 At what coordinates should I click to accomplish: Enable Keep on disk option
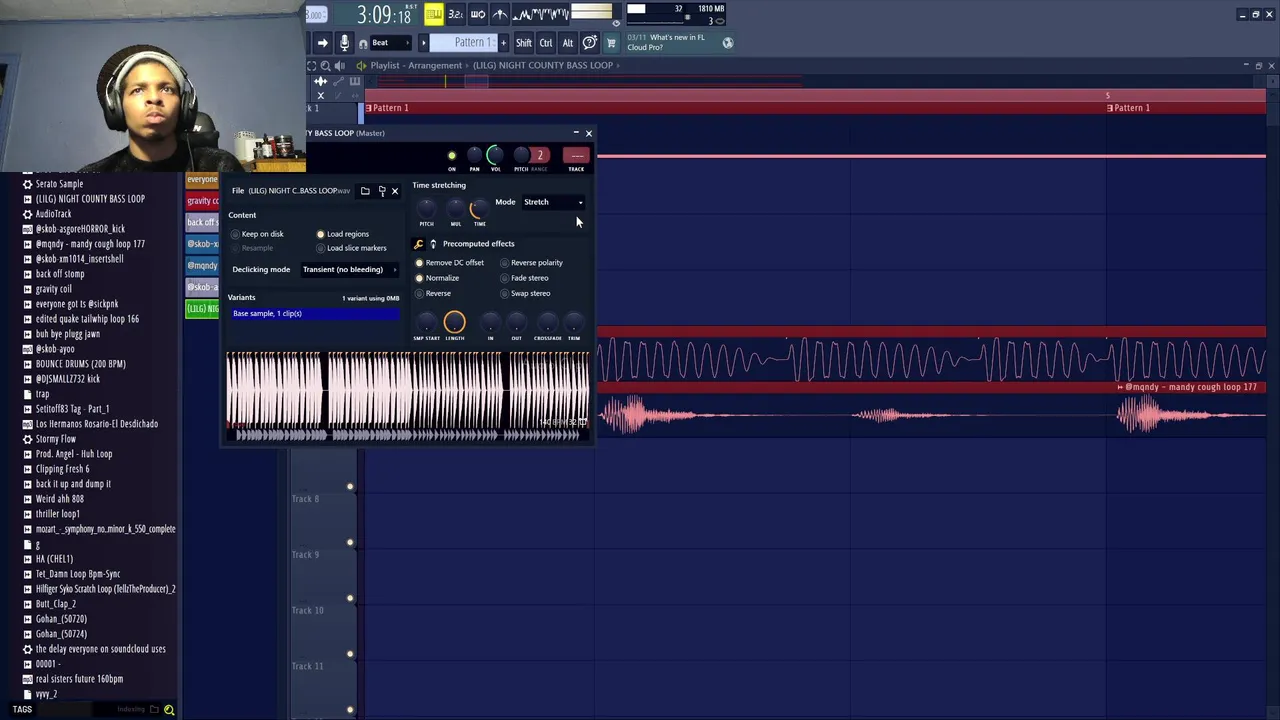coord(257,234)
